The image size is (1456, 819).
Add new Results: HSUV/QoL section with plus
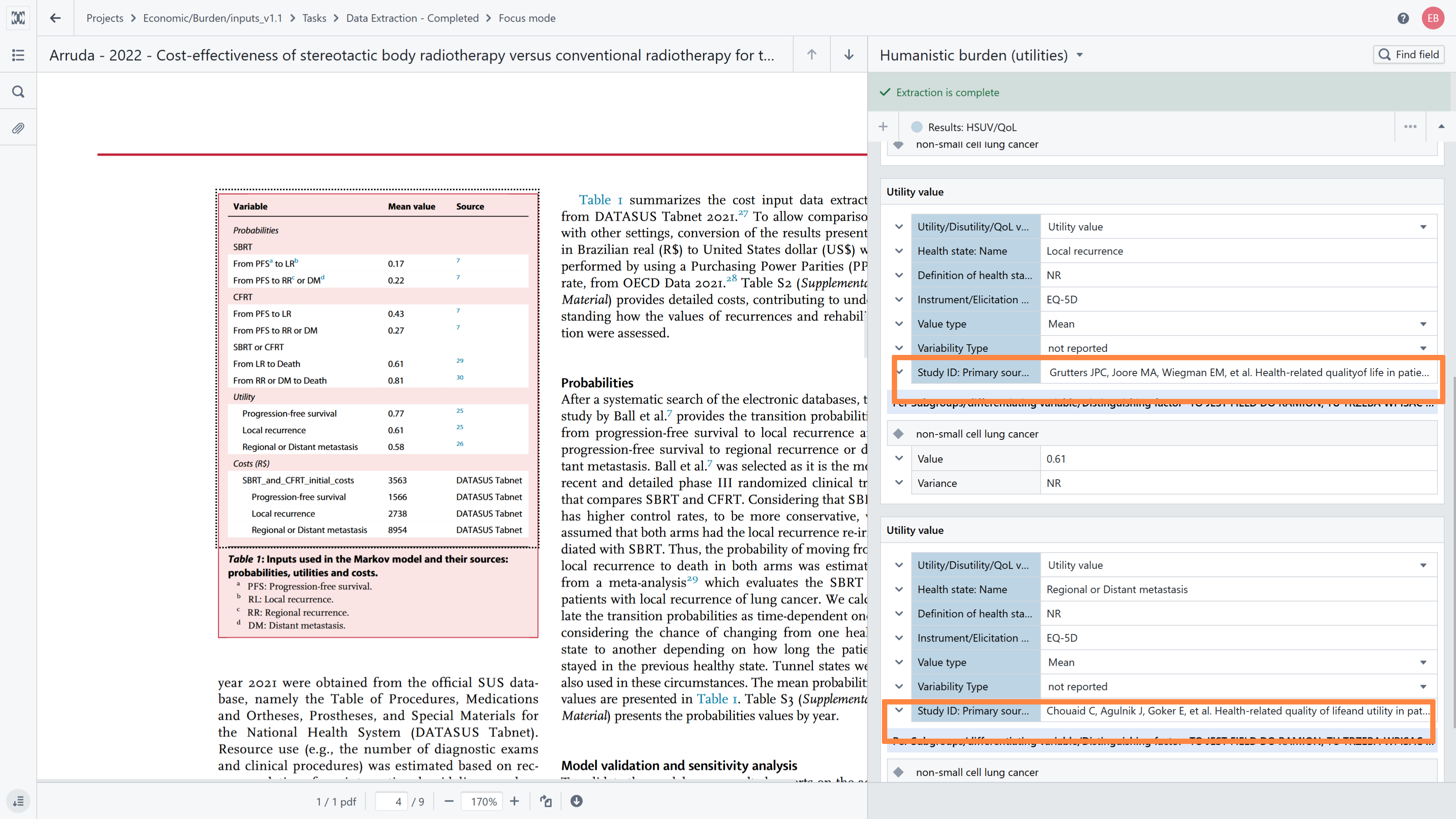tap(883, 127)
